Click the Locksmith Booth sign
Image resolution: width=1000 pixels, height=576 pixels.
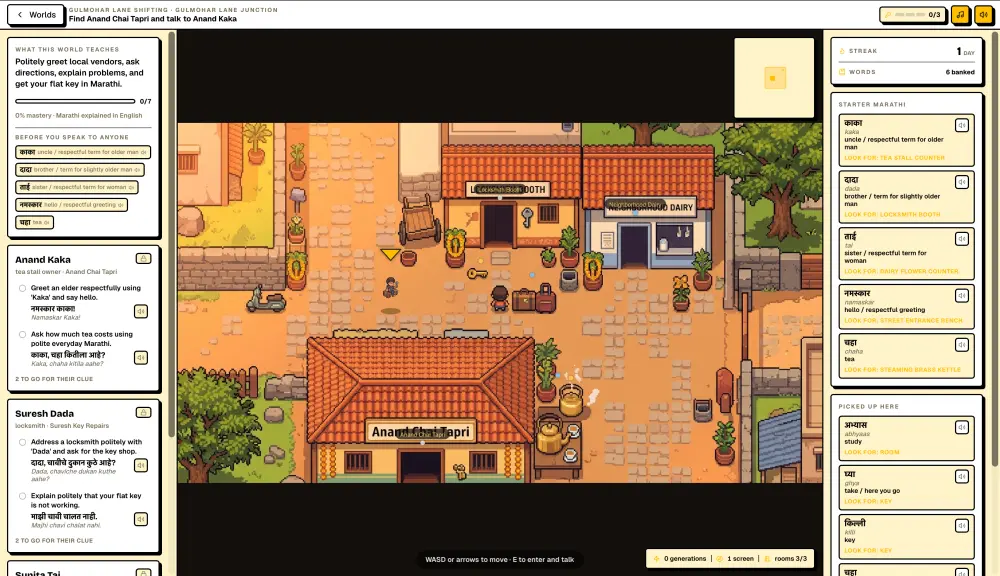coord(509,189)
